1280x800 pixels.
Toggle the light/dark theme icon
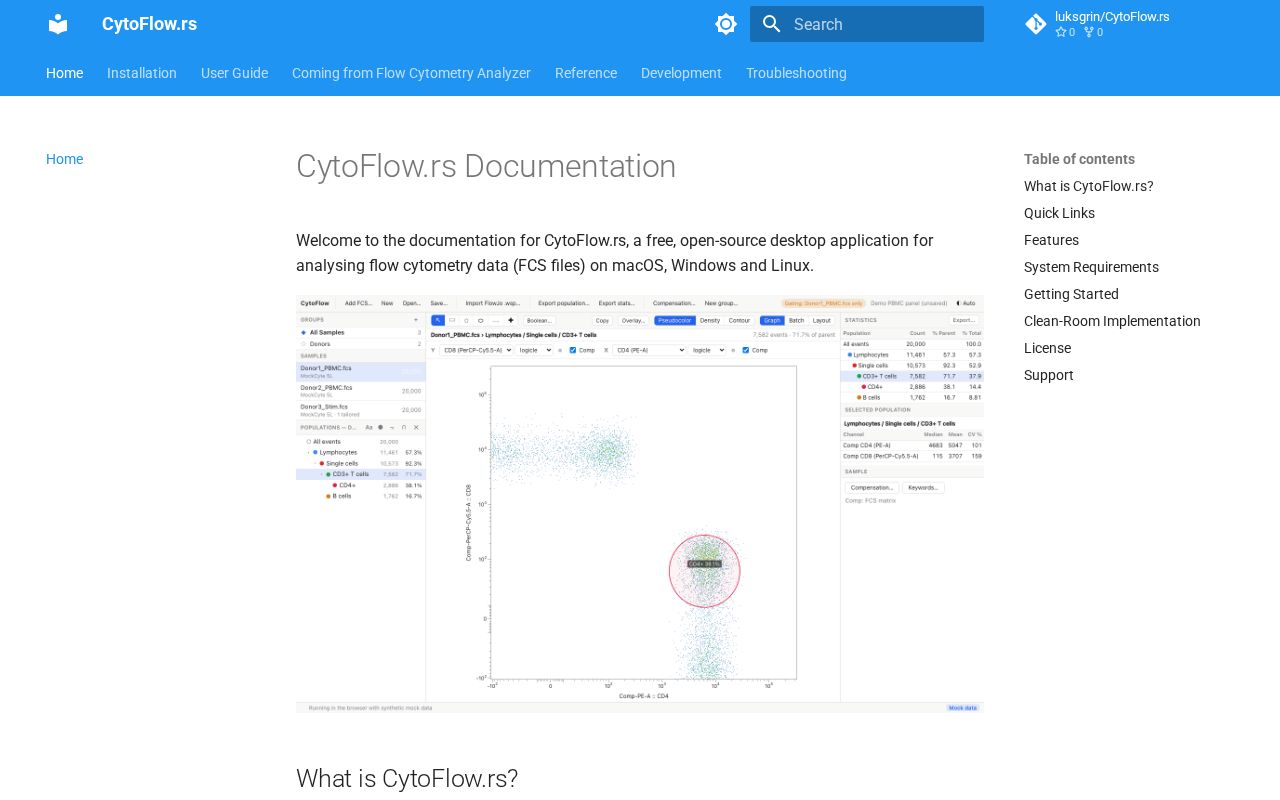click(726, 24)
